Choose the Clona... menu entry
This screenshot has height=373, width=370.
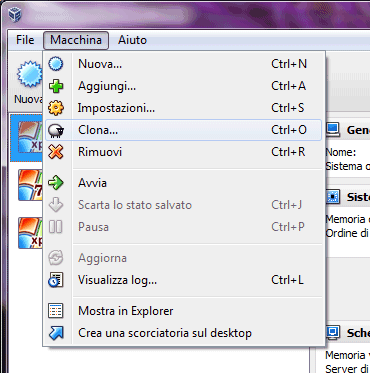[183, 130]
